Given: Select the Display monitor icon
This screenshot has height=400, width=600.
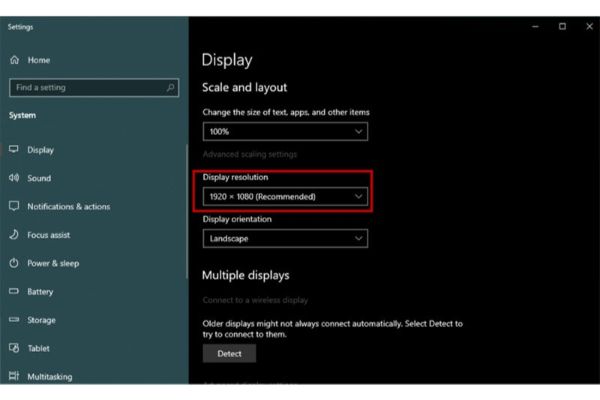Looking at the screenshot, I should point(14,149).
